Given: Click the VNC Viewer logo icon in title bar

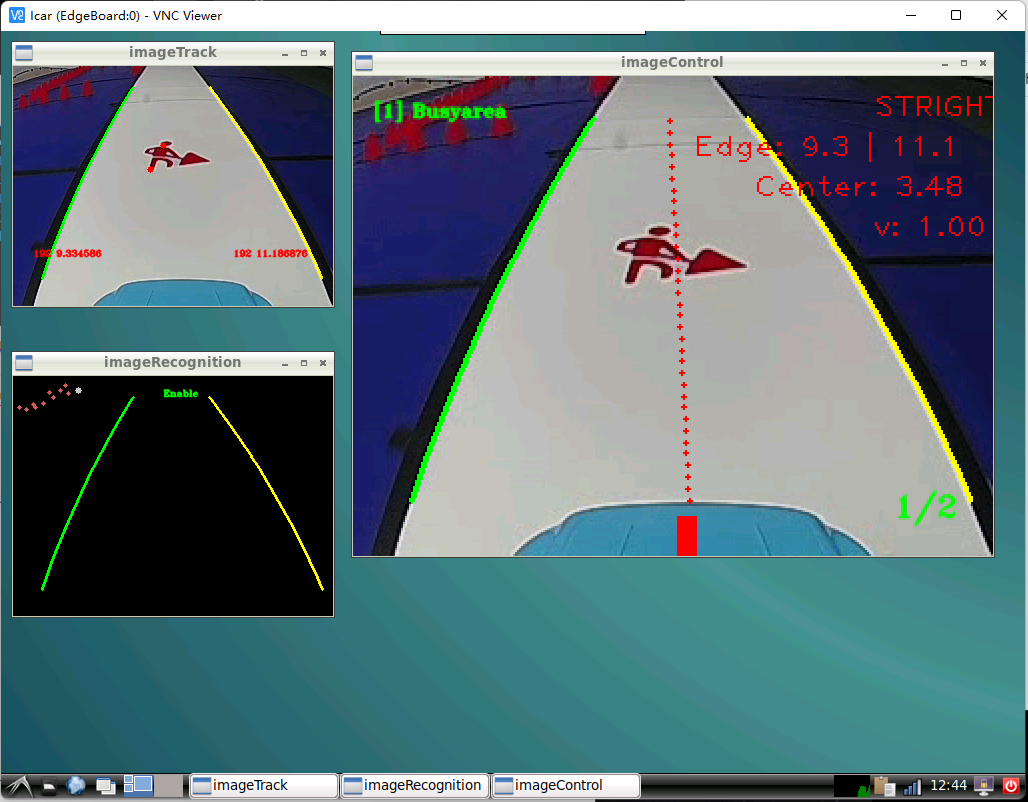Looking at the screenshot, I should [x=16, y=15].
